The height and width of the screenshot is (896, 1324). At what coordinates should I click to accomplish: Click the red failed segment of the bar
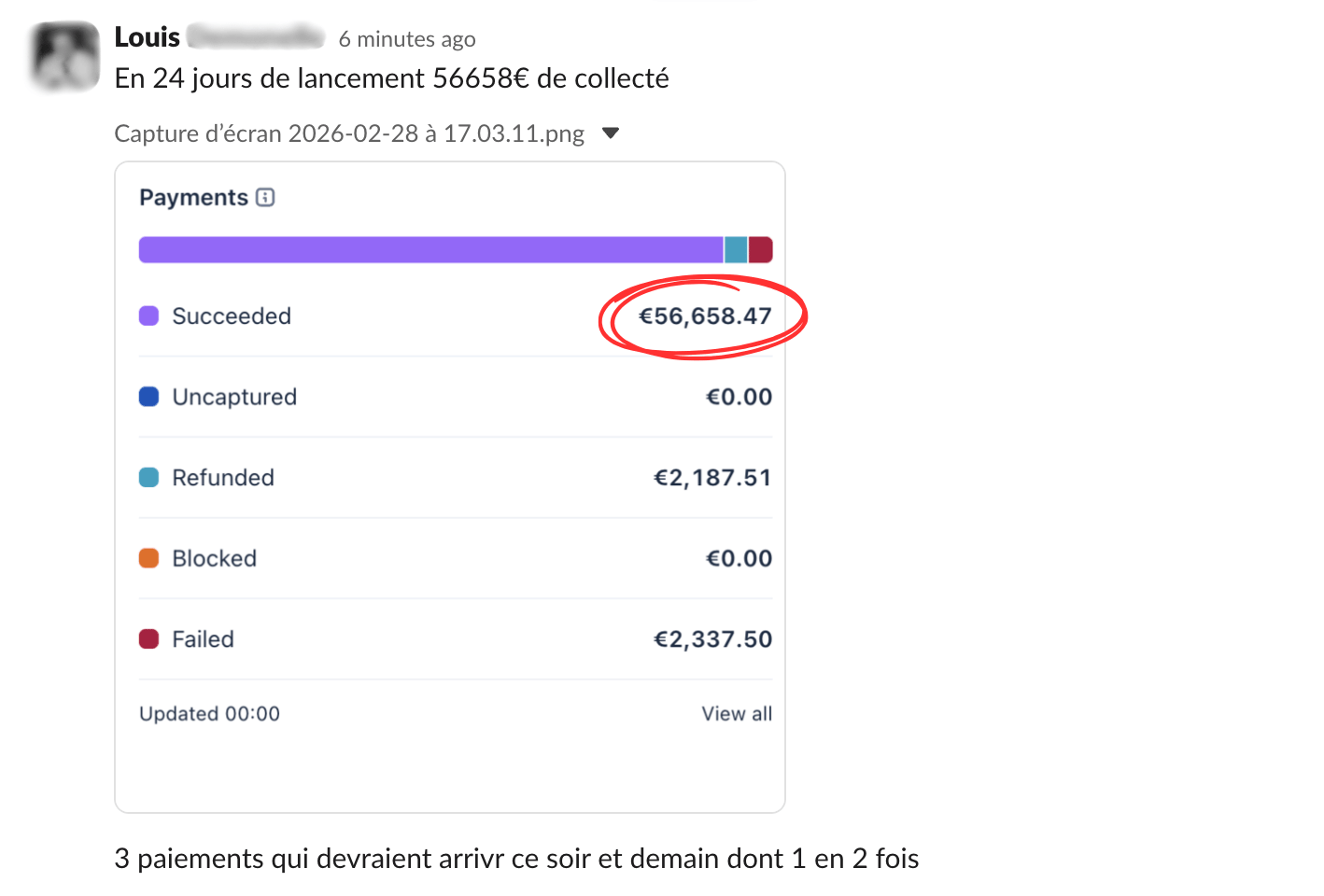761,249
